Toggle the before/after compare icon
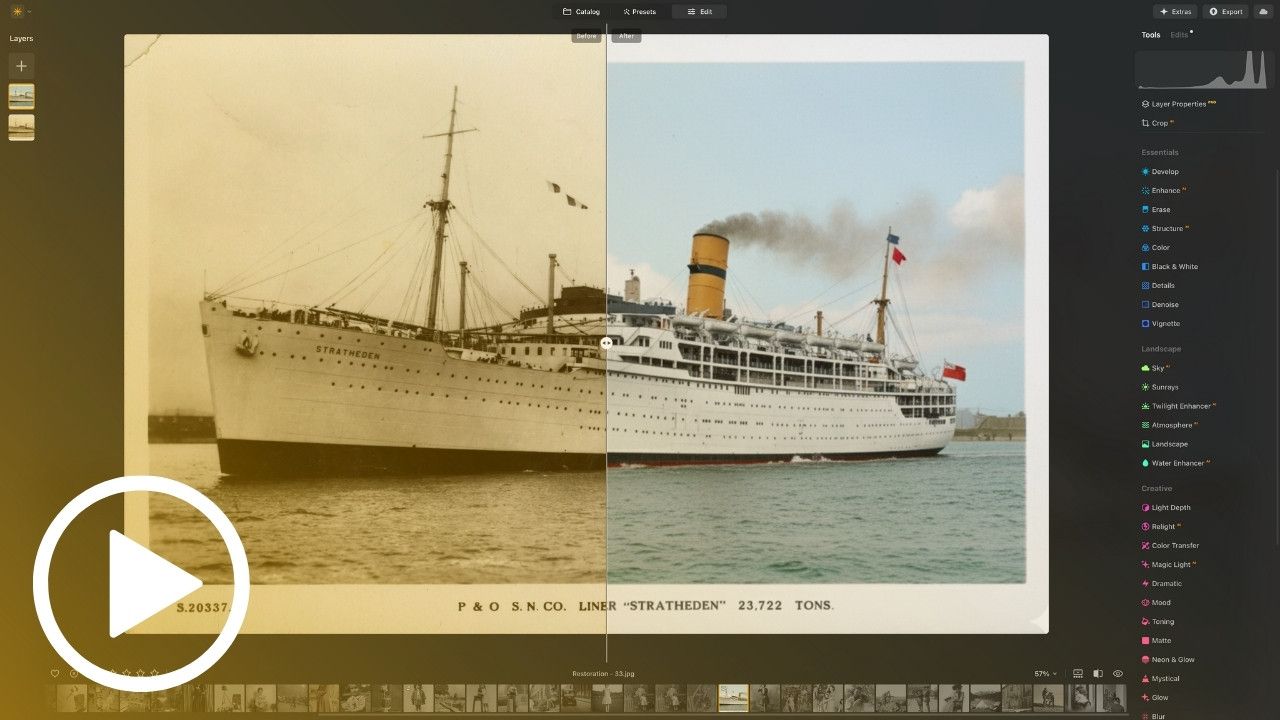Viewport: 1280px width, 720px height. [x=1098, y=674]
